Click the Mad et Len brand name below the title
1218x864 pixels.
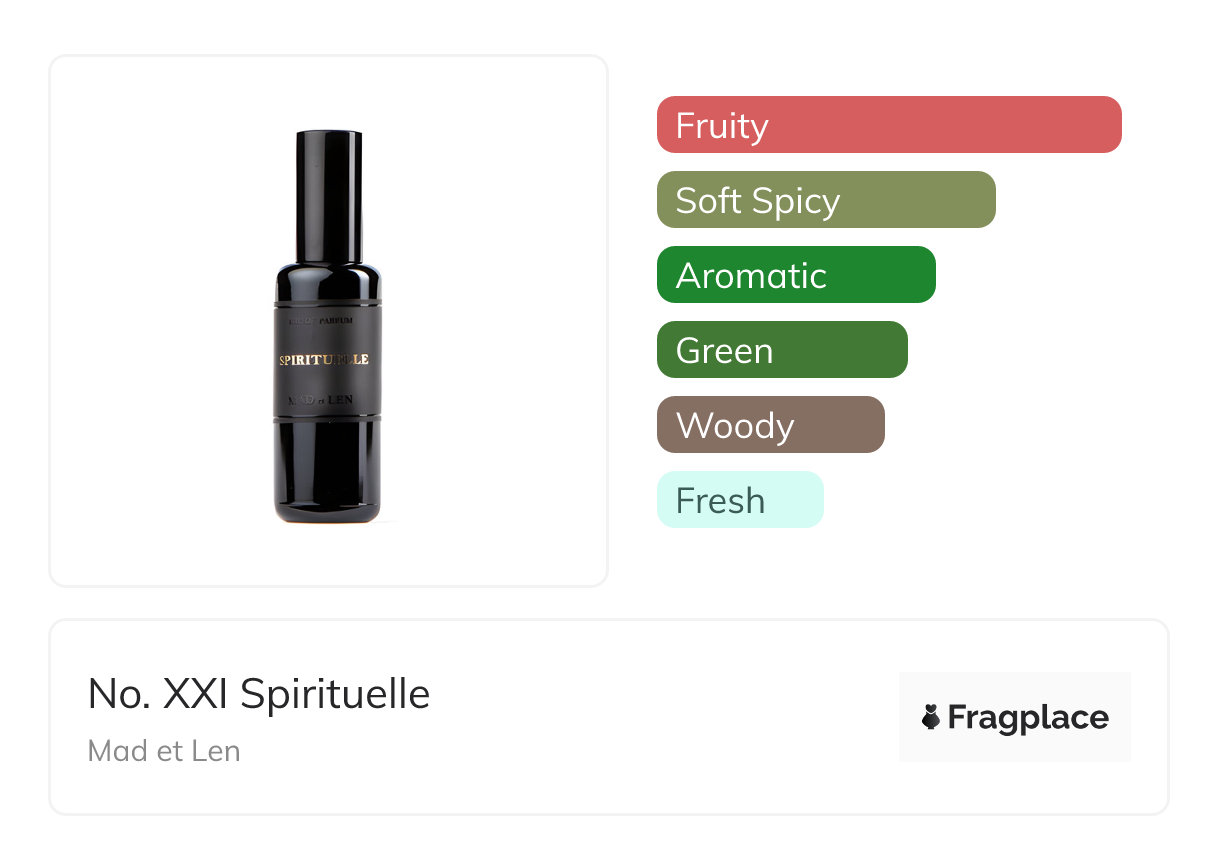coord(164,751)
